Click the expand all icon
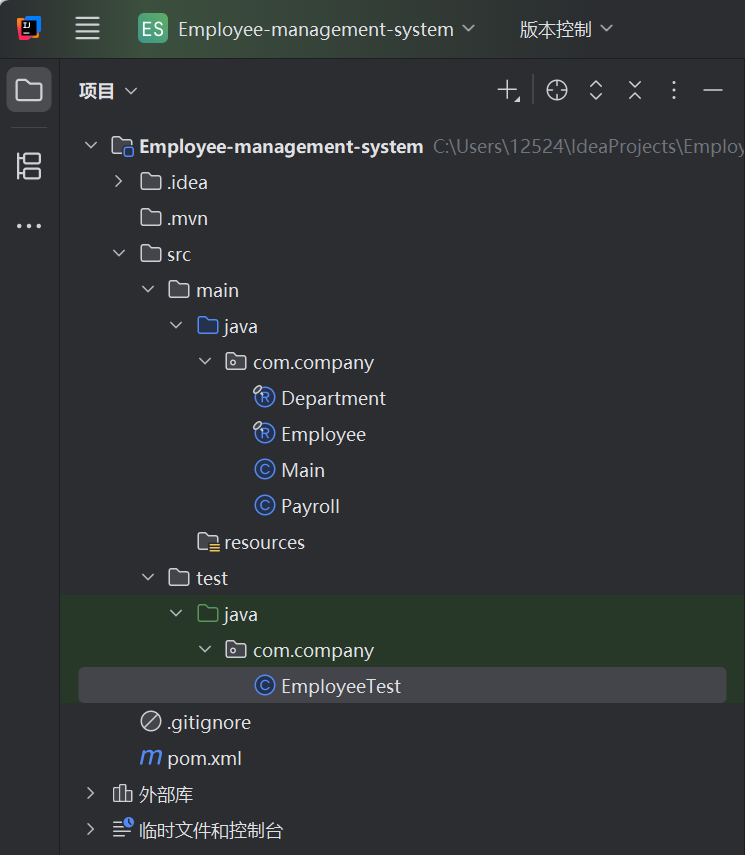 pos(596,90)
